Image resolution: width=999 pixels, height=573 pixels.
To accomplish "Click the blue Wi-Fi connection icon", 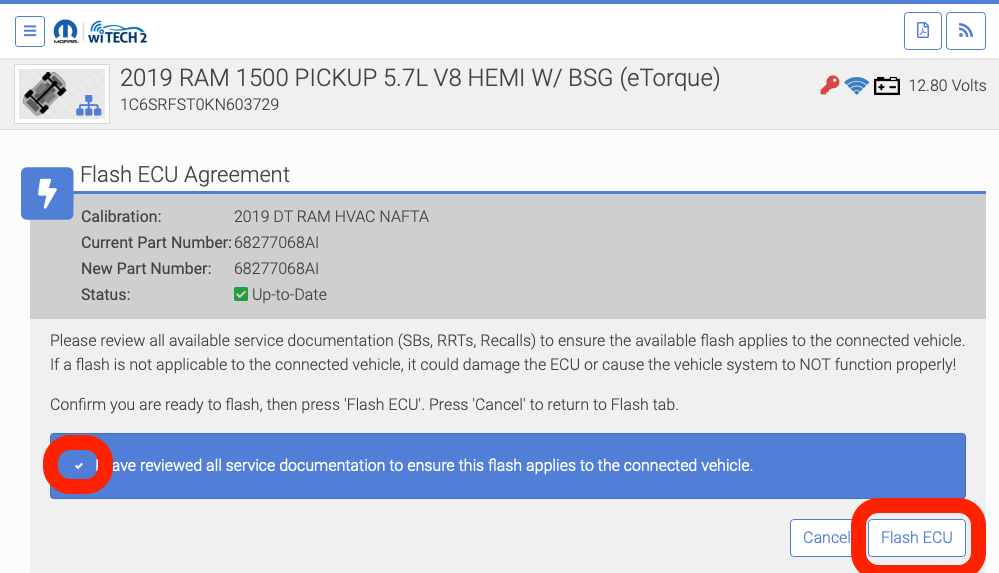I will click(856, 86).
